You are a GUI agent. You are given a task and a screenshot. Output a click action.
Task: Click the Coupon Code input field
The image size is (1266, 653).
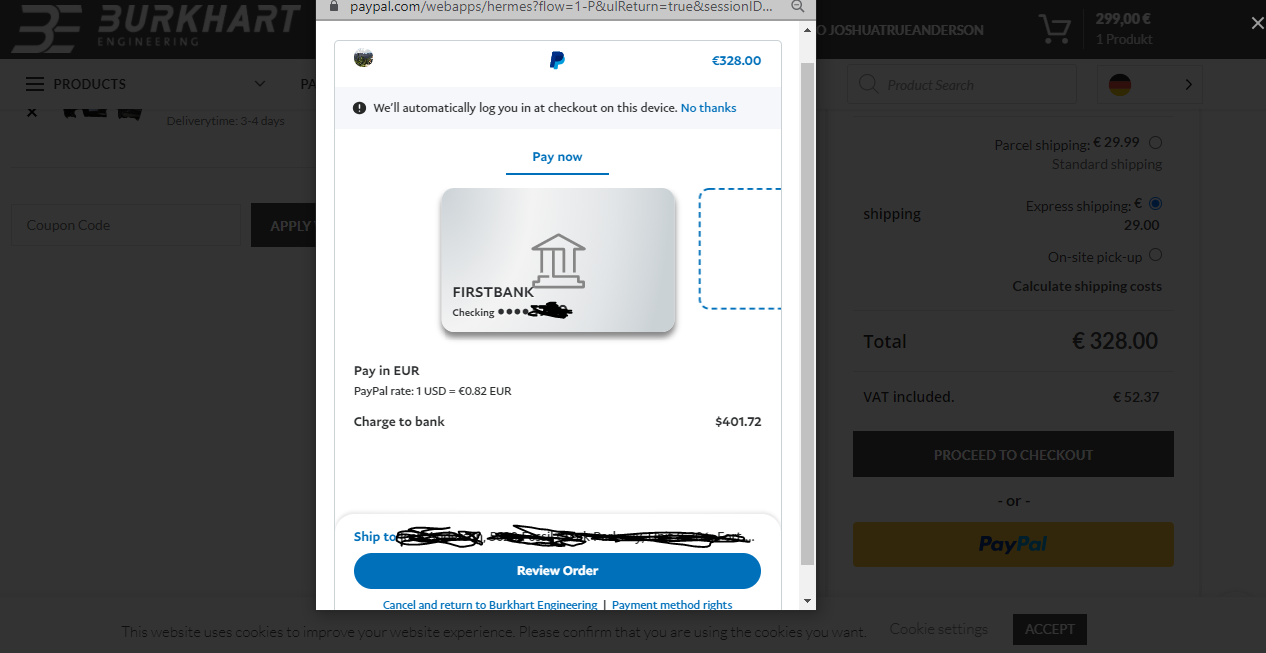[x=126, y=225]
